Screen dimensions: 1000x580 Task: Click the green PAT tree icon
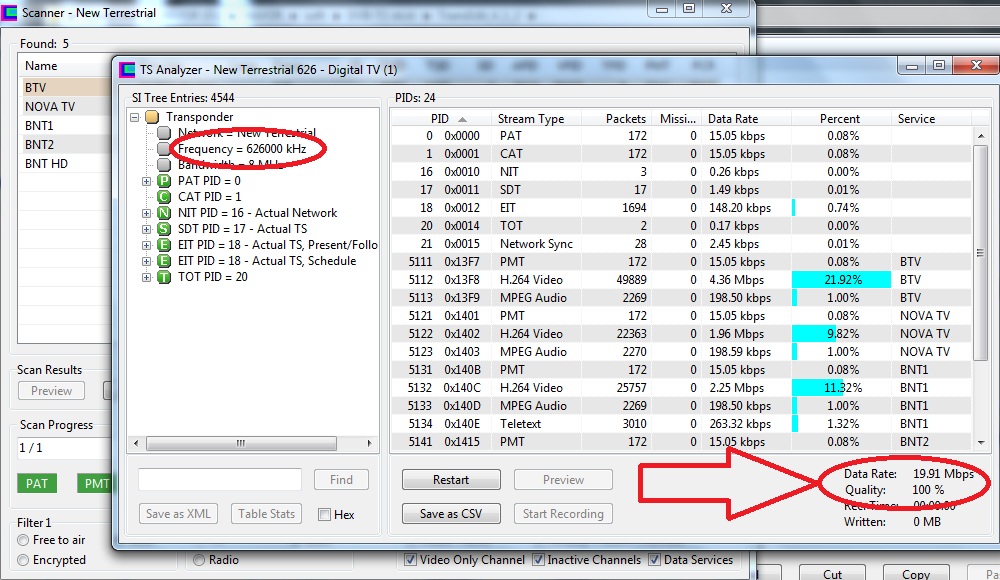[x=164, y=181]
